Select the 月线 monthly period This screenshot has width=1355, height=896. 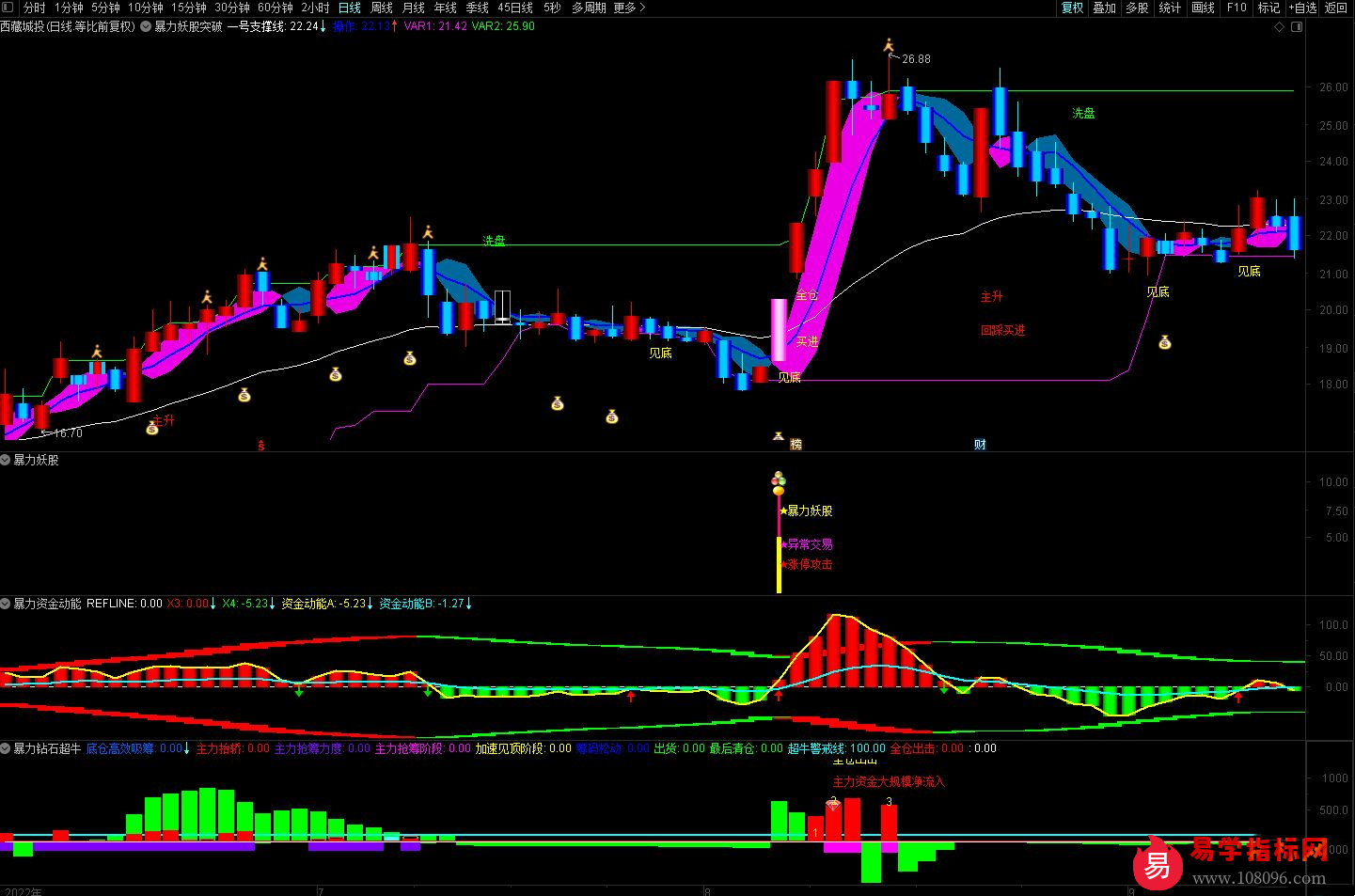coord(414,8)
